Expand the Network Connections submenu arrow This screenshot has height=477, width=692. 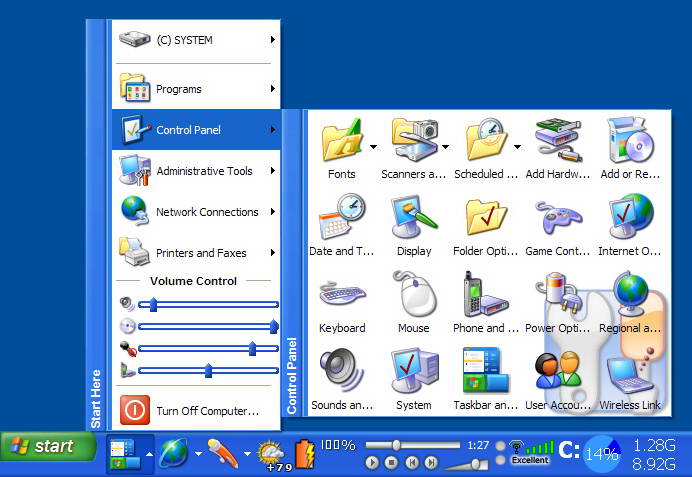(273, 212)
